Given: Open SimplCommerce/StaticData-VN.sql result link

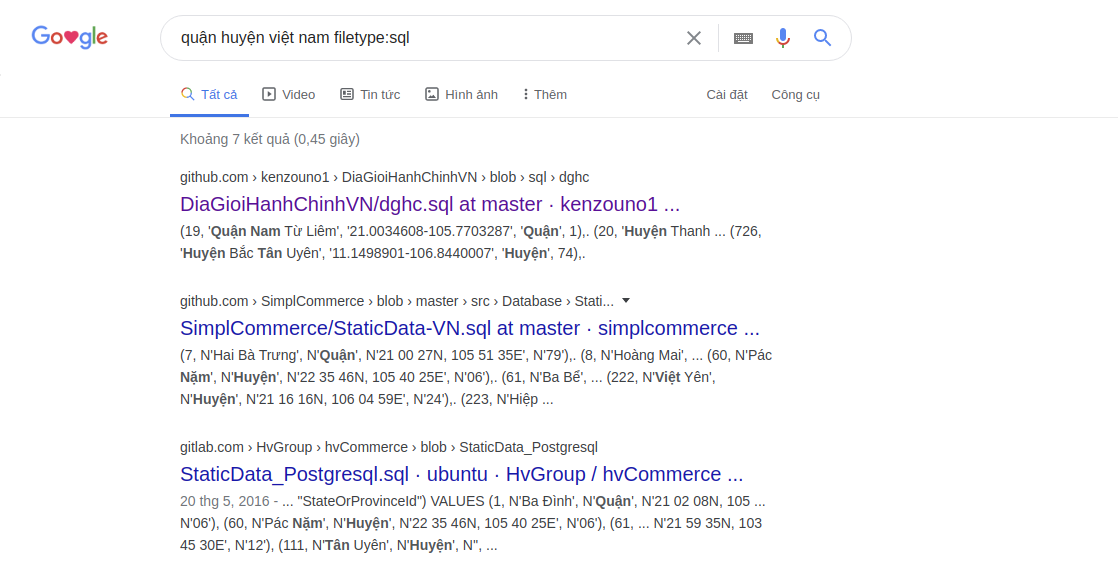Looking at the screenshot, I should tap(470, 328).
